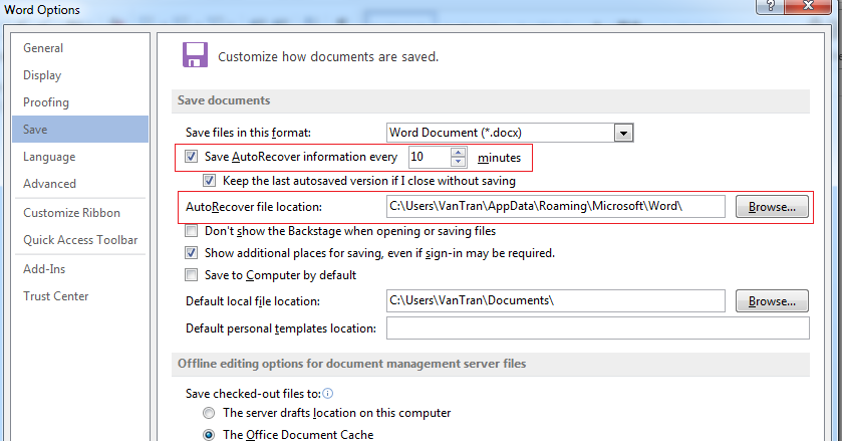Increase AutoRecover minutes with up arrow
The width and height of the screenshot is (842, 441).
click(x=458, y=153)
